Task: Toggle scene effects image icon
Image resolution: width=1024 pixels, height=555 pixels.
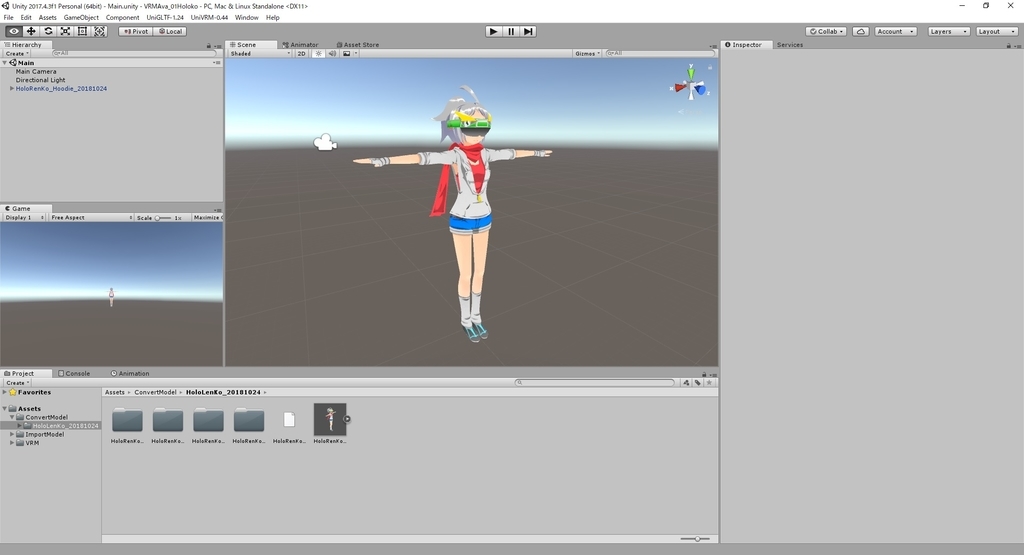Action: tap(347, 54)
